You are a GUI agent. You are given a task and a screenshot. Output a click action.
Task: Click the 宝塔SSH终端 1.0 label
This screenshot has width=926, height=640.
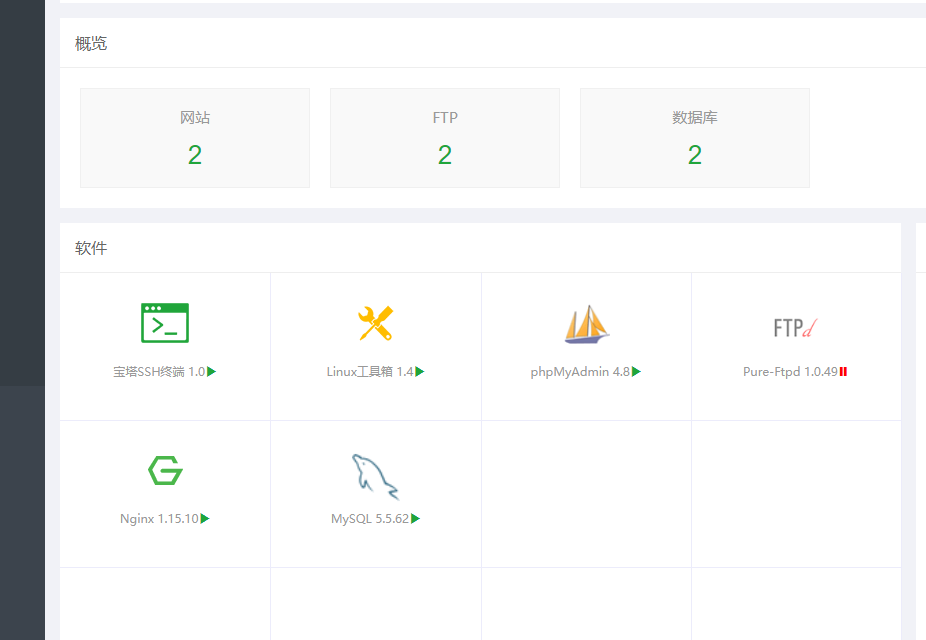pyautogui.click(x=159, y=371)
